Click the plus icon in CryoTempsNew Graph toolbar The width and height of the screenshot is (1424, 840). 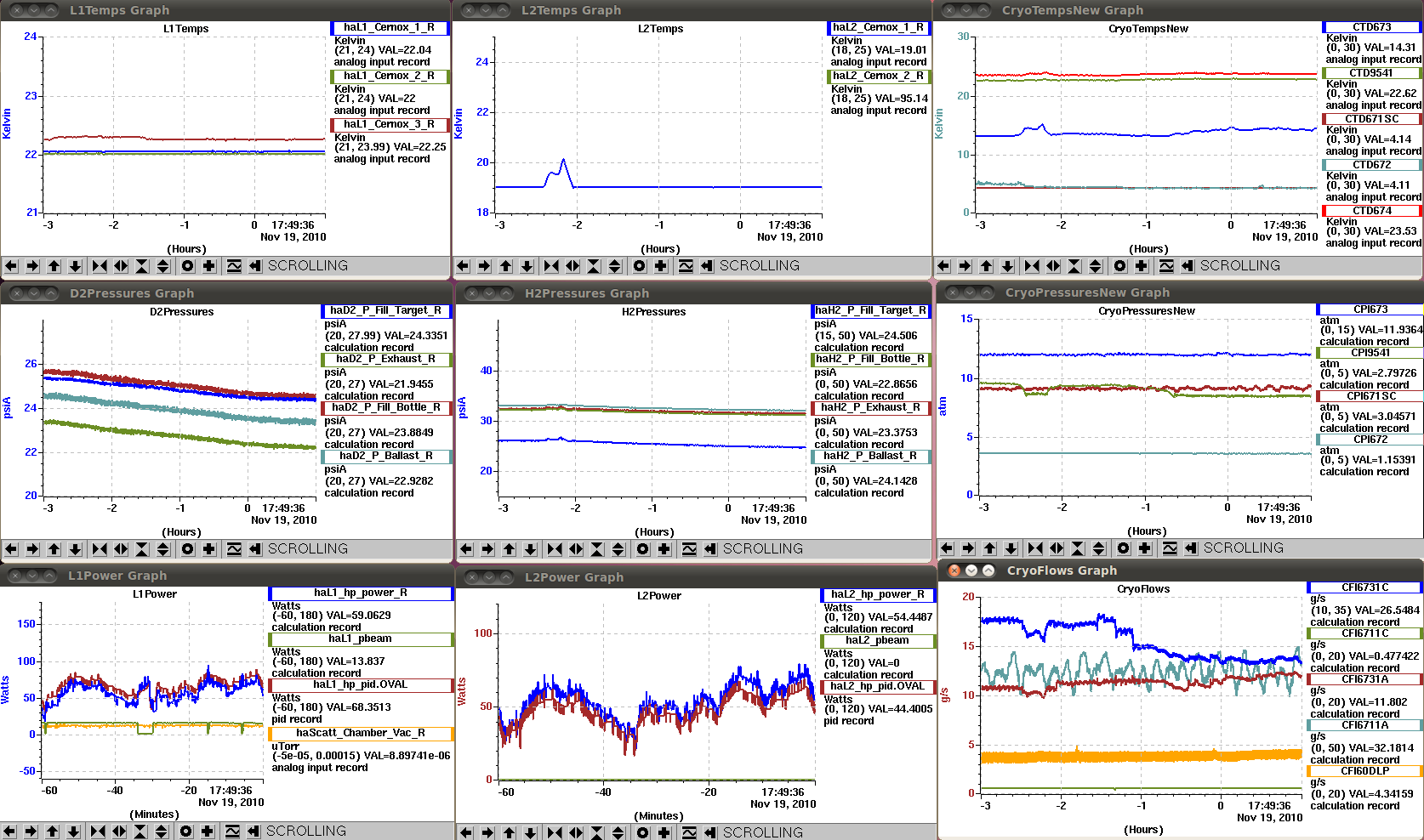coord(1142,266)
